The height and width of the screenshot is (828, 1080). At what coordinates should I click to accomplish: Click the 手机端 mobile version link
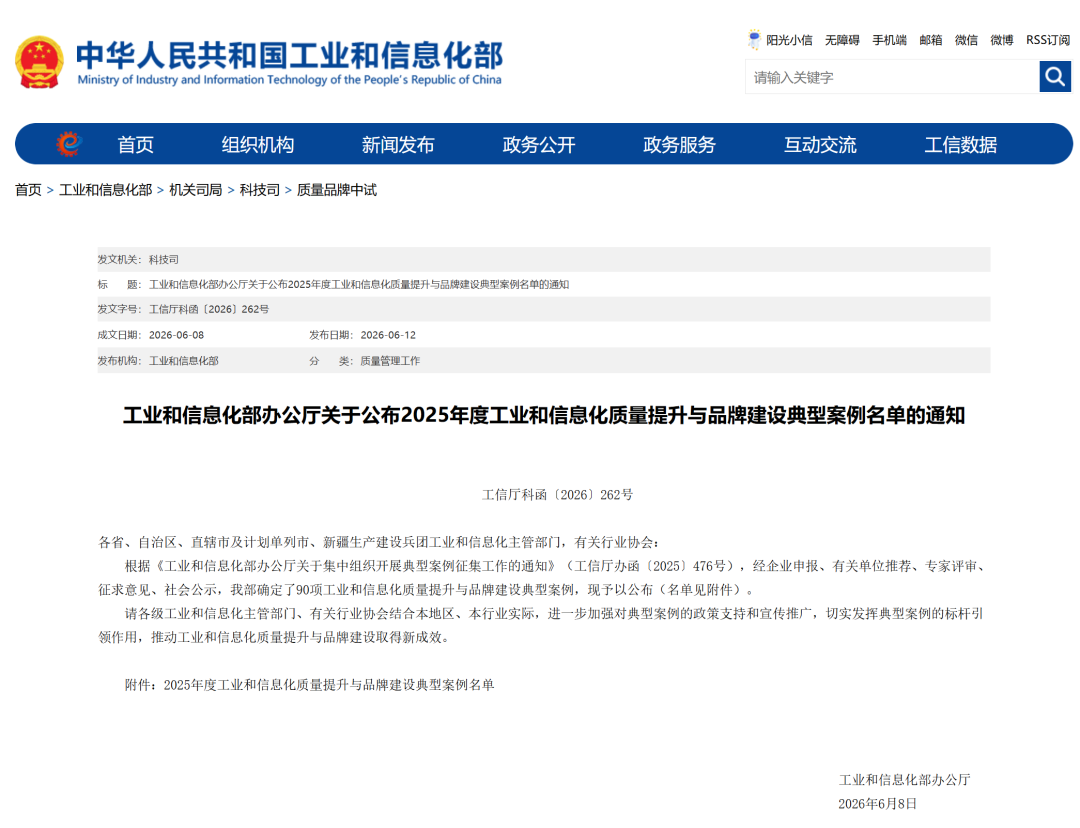(889, 40)
